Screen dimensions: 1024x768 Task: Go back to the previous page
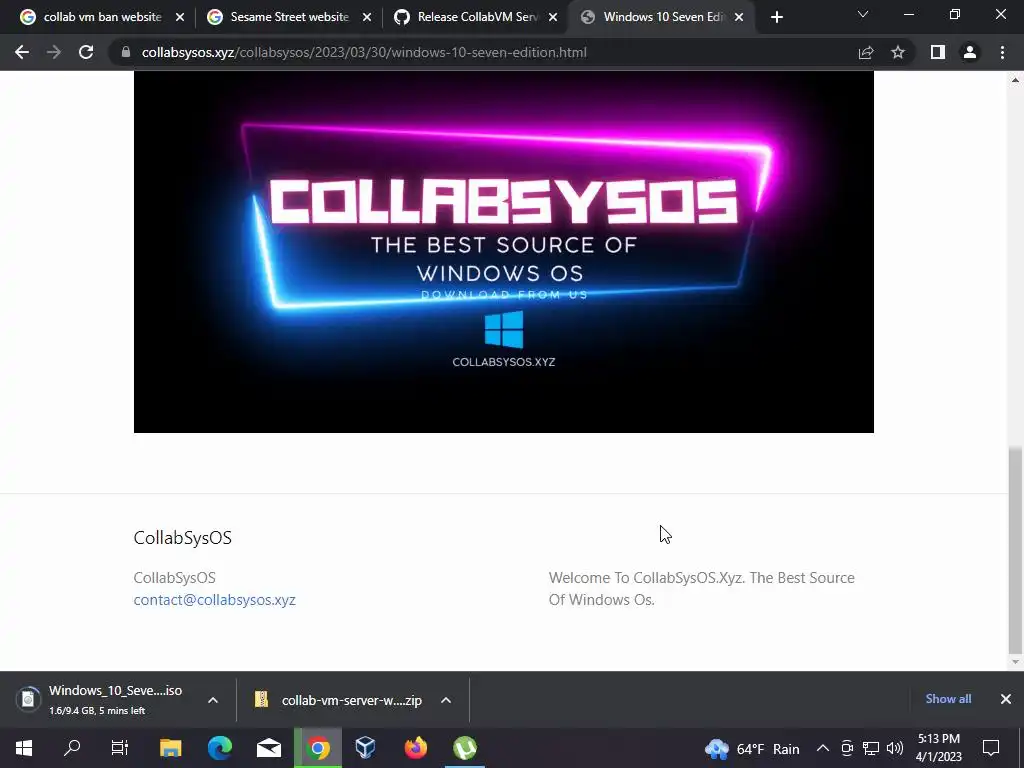click(22, 52)
